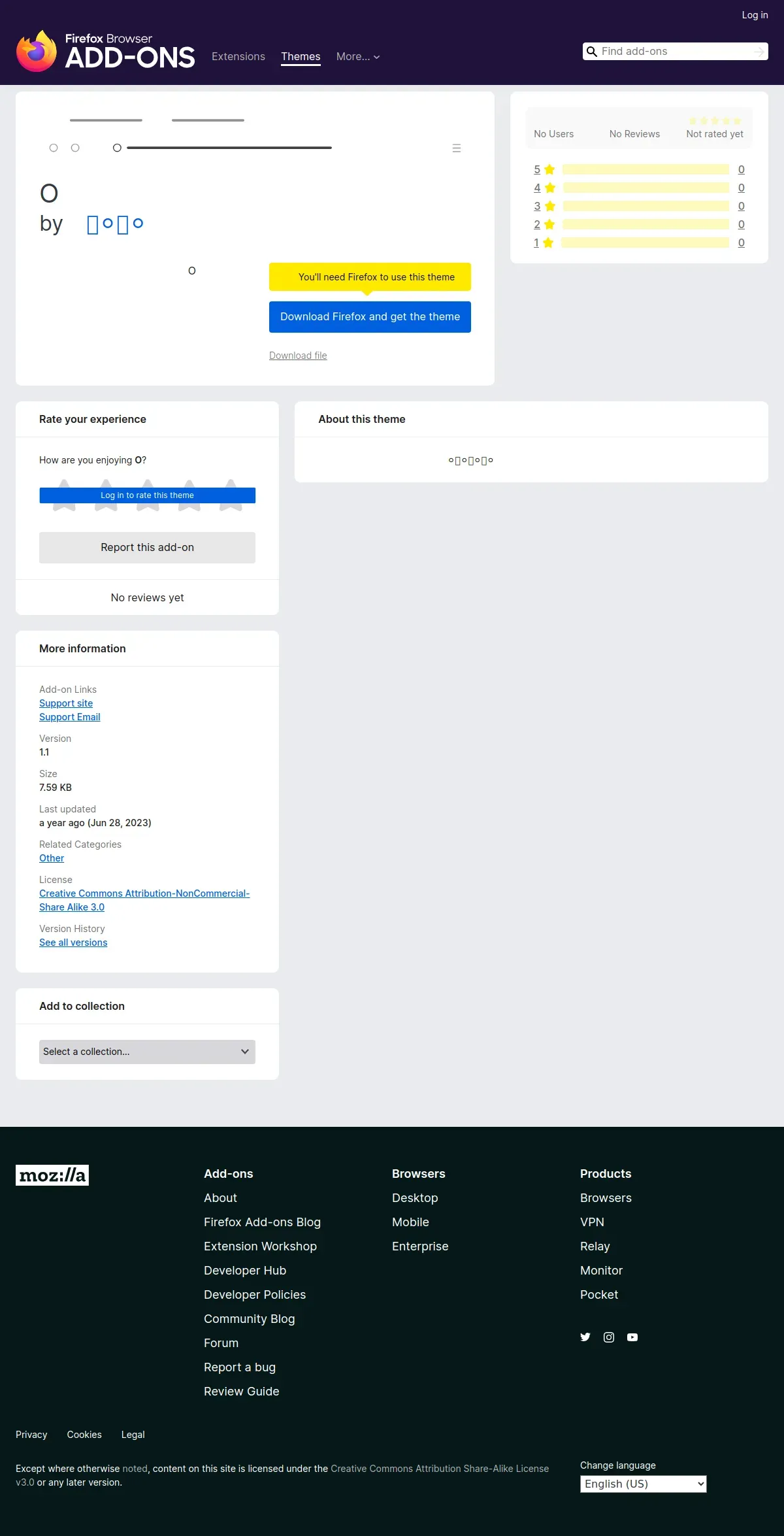This screenshot has width=784, height=1536.
Task: Open Creative Commons Attribution-NonCommercial license link
Action: (x=144, y=900)
